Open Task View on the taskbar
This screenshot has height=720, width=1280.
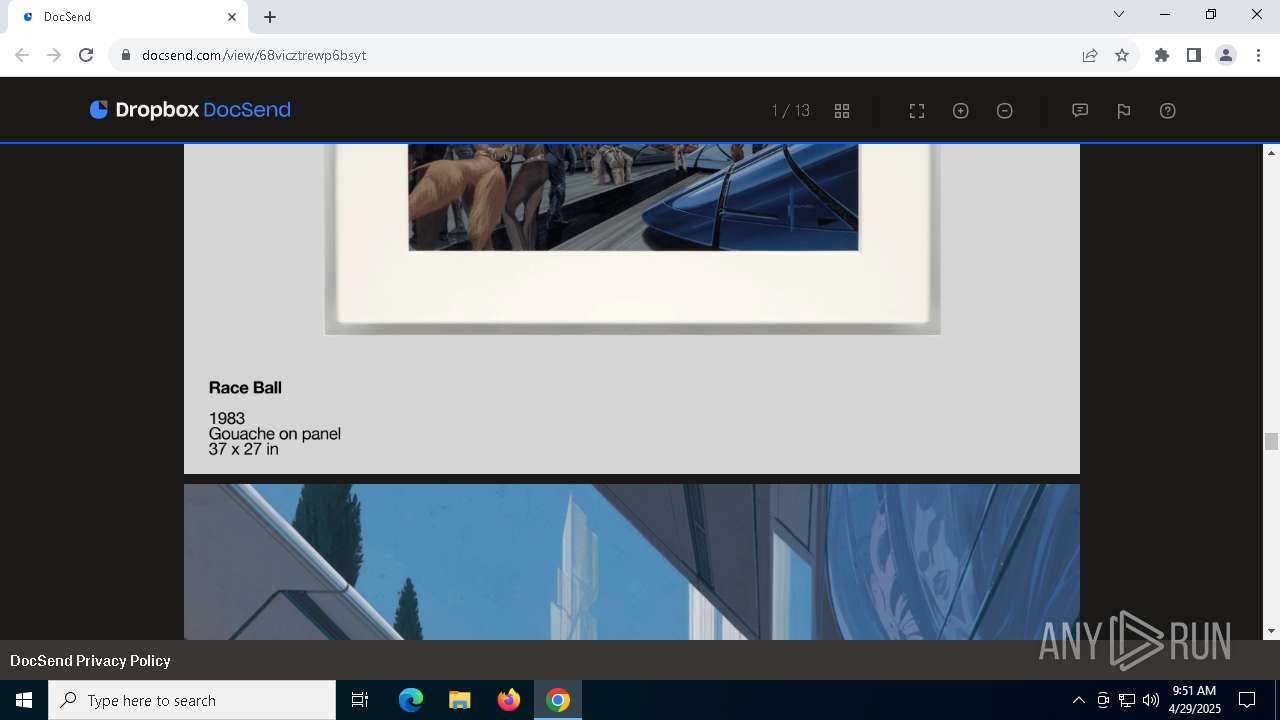point(360,700)
